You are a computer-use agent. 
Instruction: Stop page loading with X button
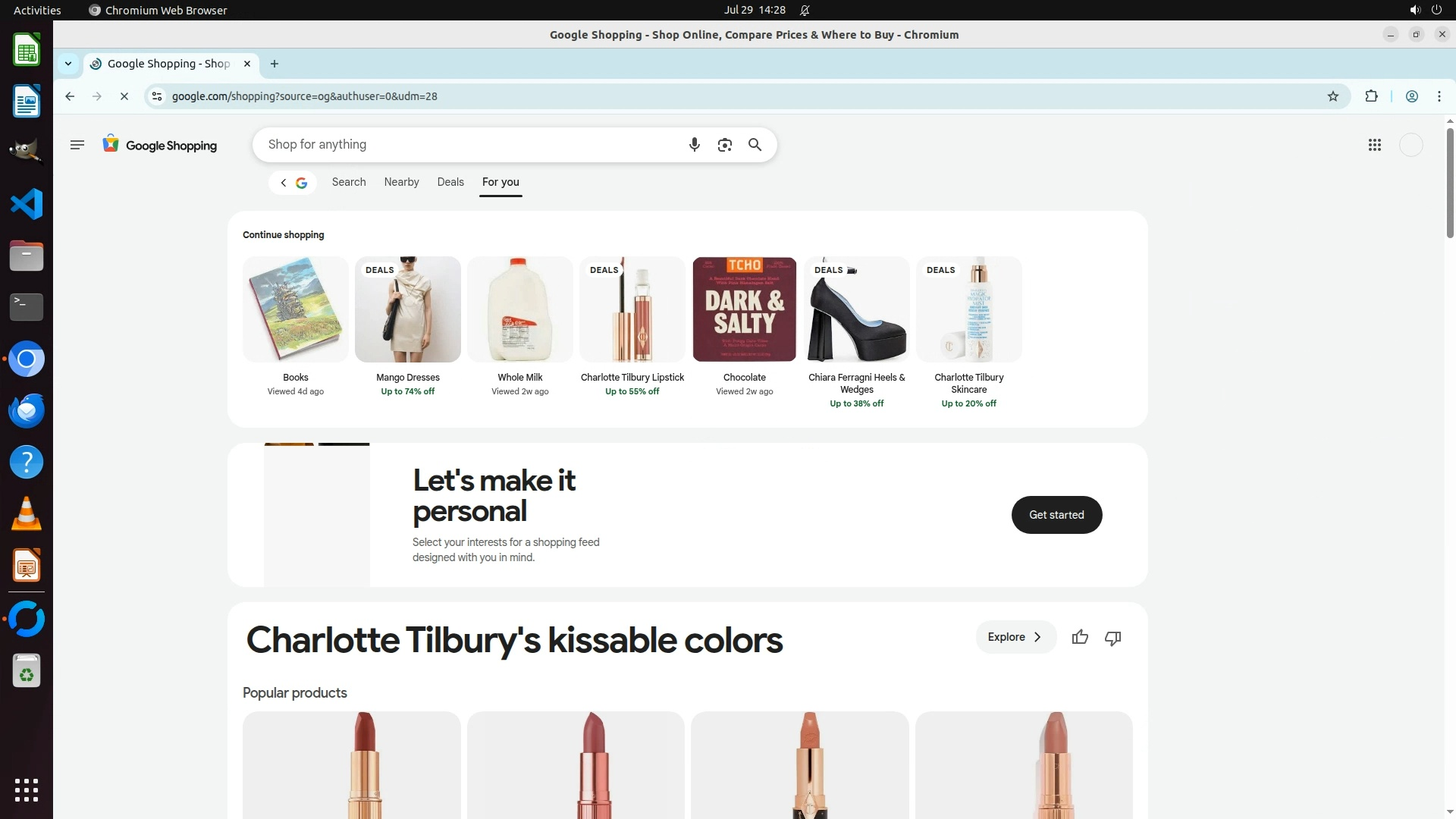click(x=124, y=96)
